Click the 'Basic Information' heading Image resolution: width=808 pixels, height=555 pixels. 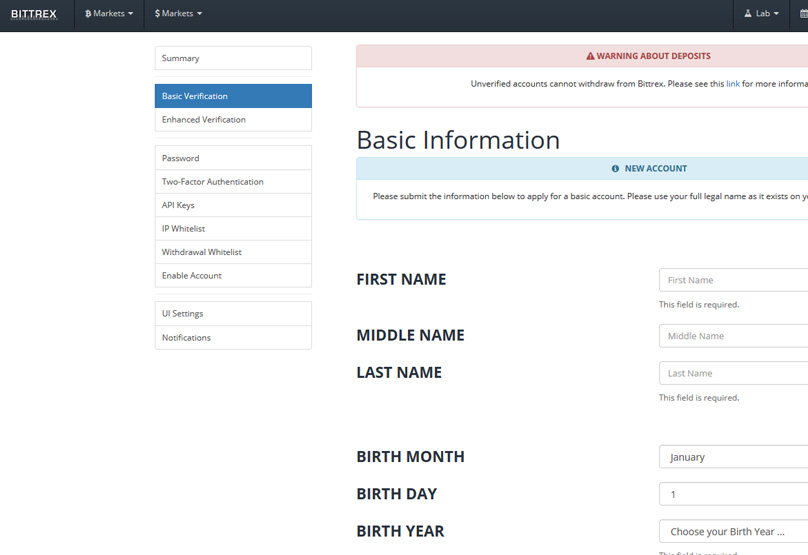[458, 140]
